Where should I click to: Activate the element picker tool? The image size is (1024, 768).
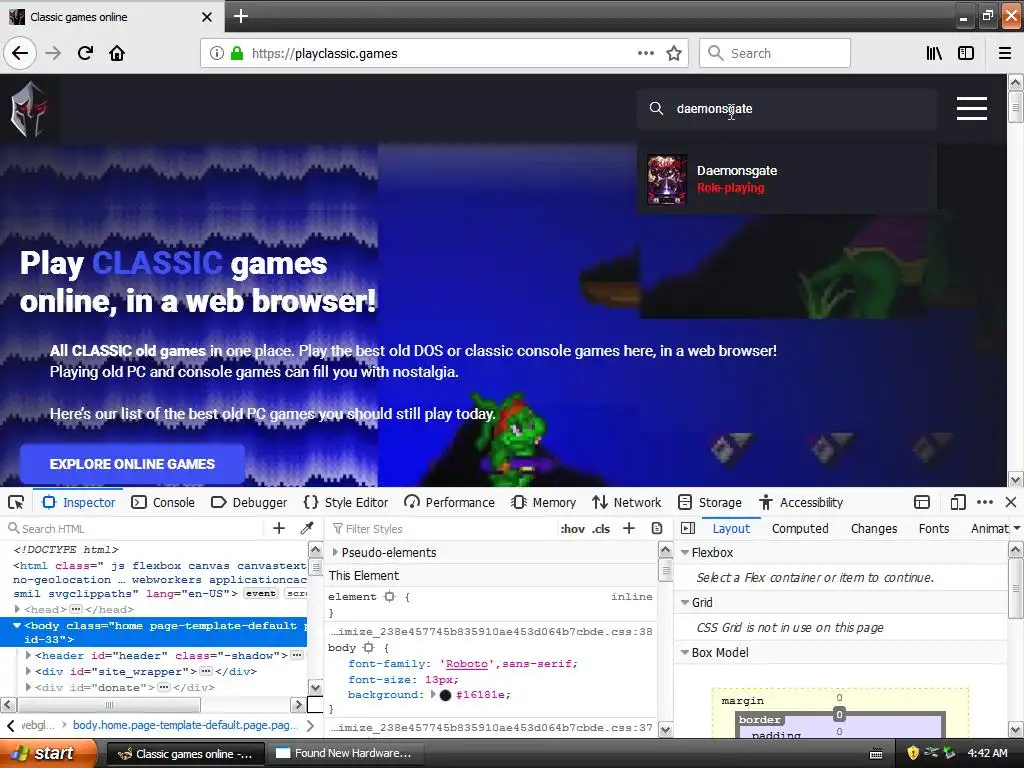click(16, 502)
